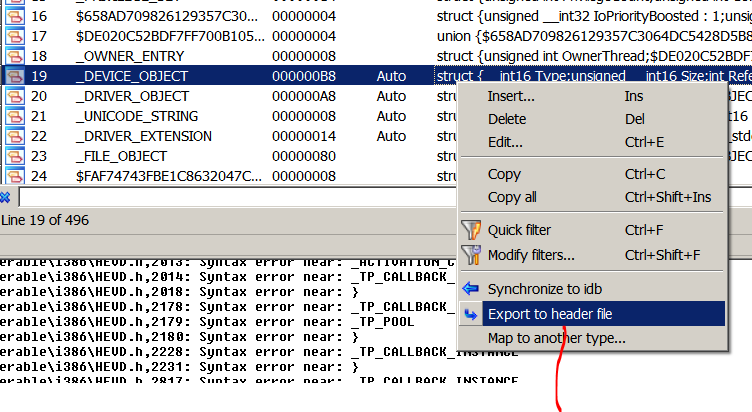
Task: Choose Copy in the context menu
Action: [x=504, y=174]
